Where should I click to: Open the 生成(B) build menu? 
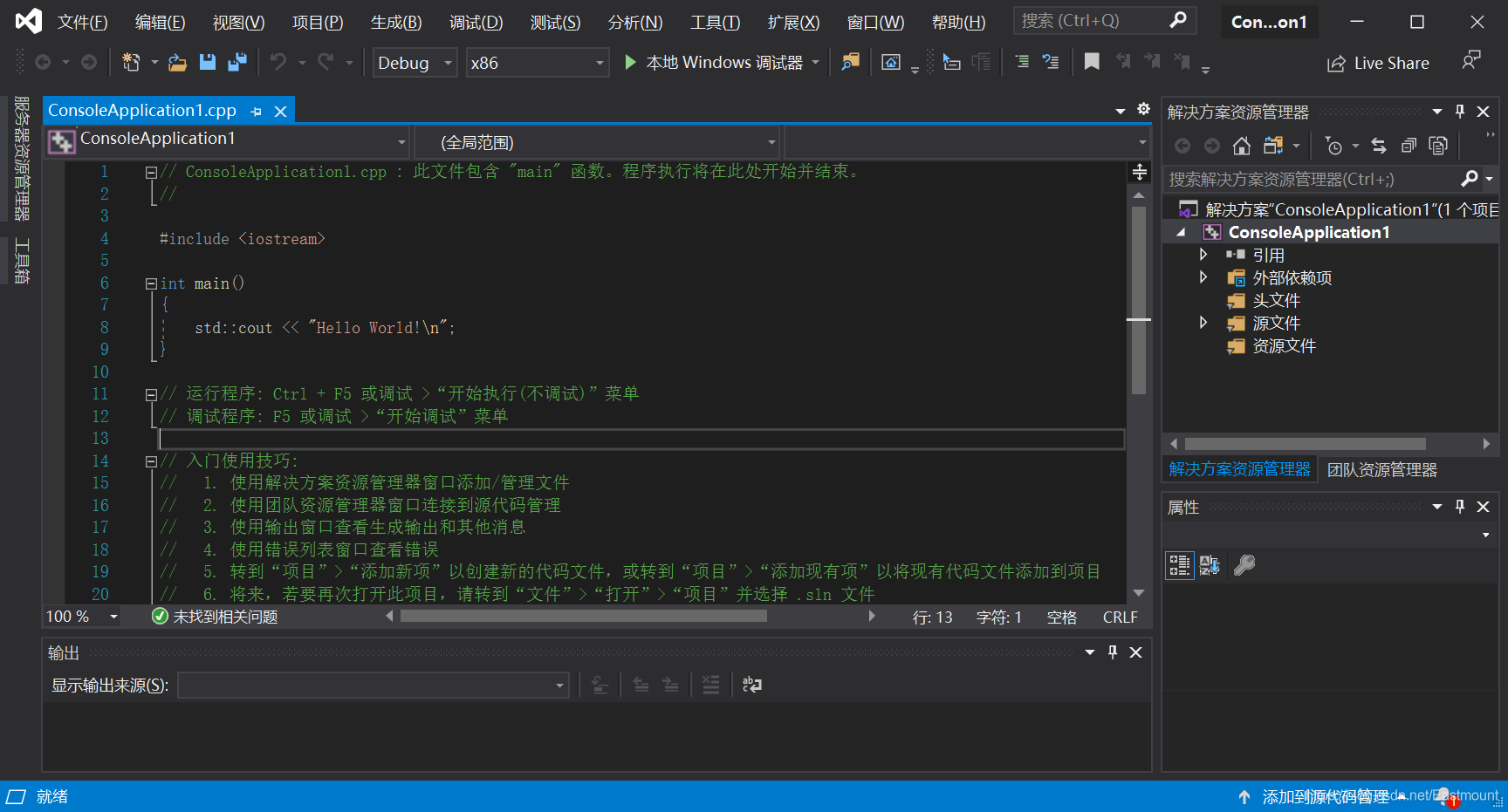396,22
